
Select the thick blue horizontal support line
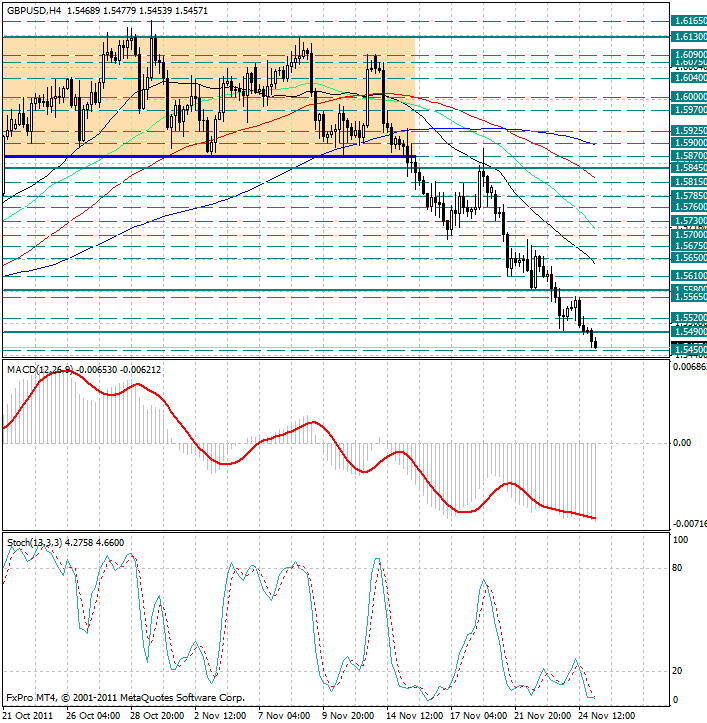200,157
